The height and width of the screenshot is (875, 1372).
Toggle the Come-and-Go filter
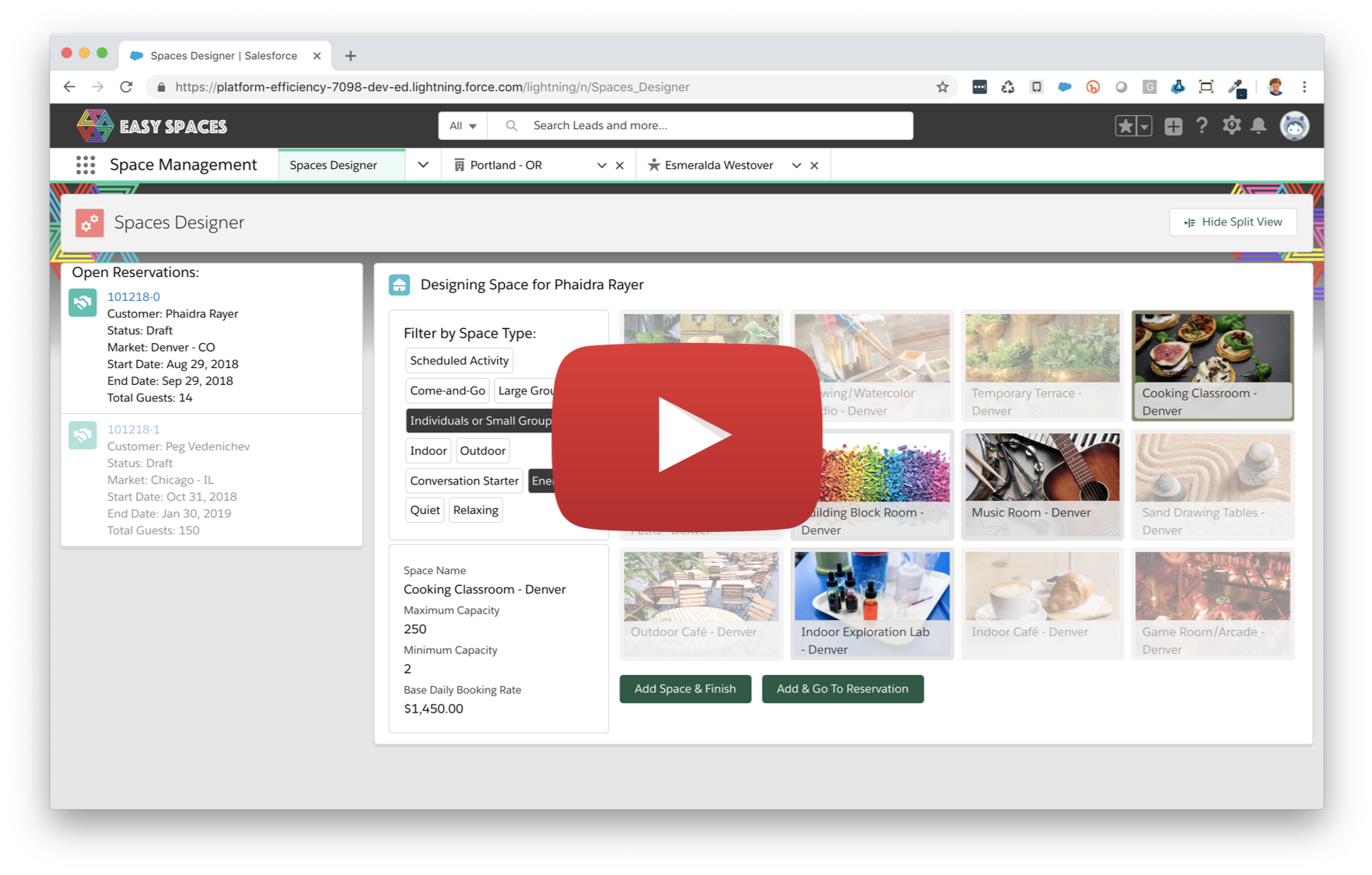(447, 390)
